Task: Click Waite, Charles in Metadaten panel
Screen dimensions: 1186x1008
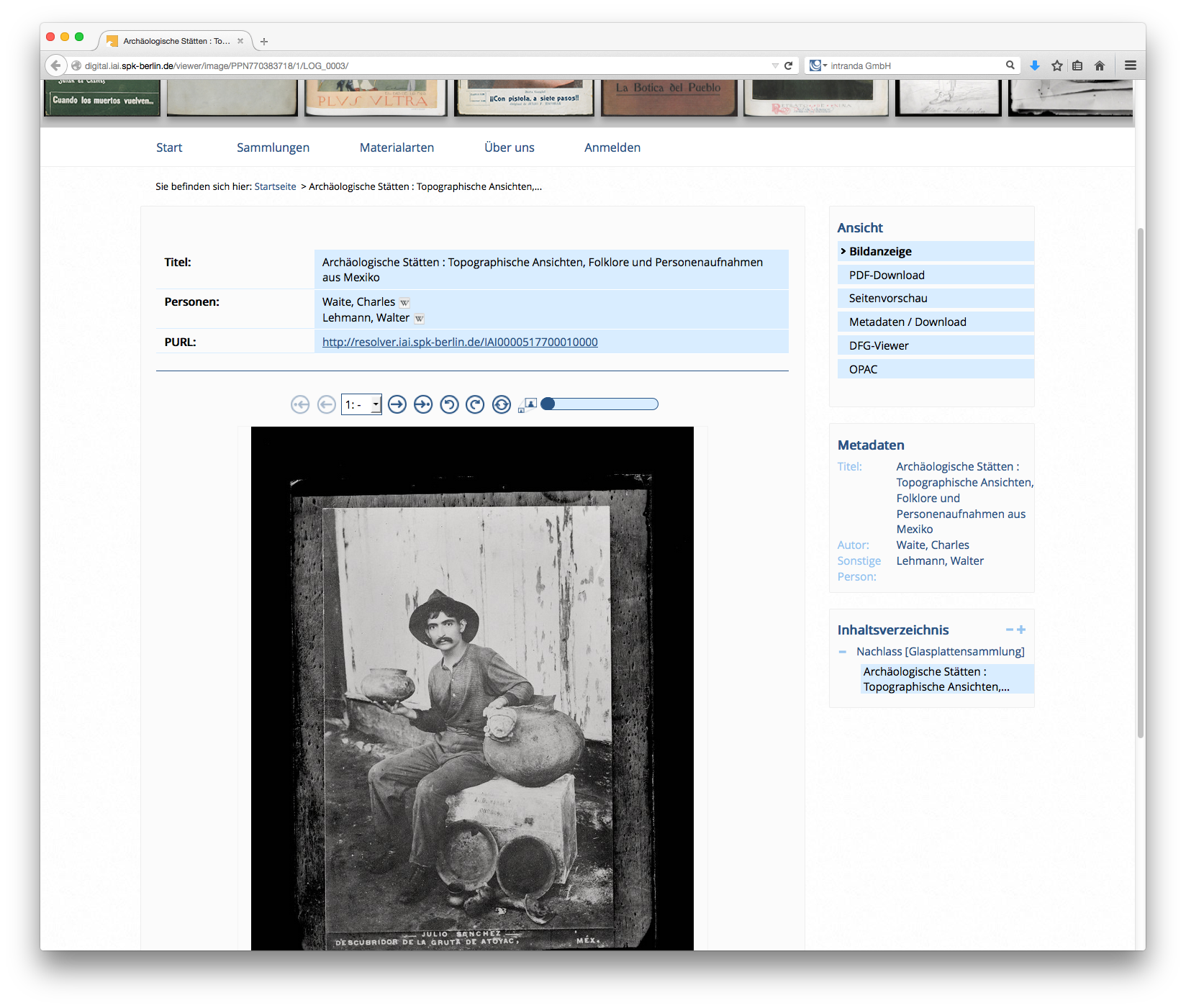Action: click(932, 545)
